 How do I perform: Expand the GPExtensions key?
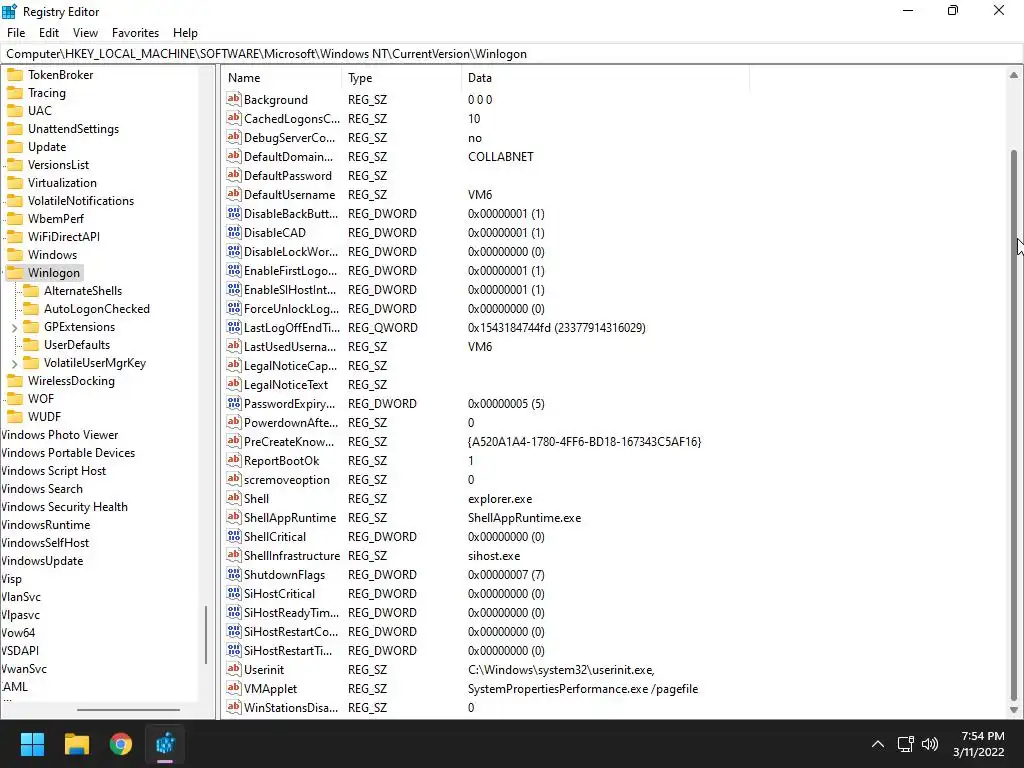pyautogui.click(x=14, y=327)
